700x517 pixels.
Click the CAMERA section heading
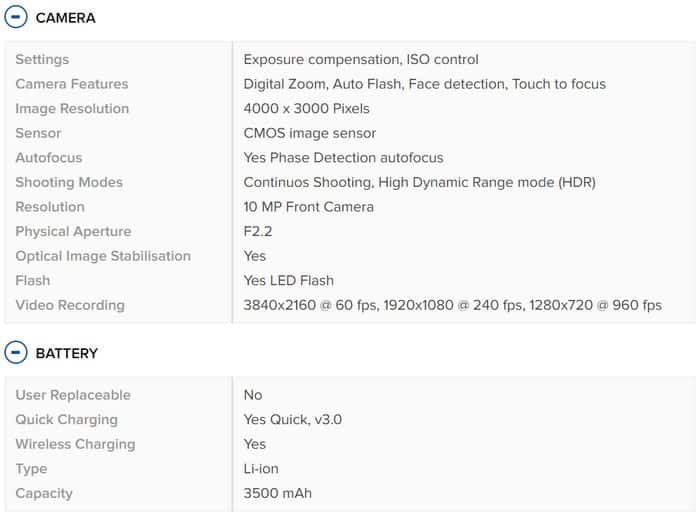click(65, 18)
